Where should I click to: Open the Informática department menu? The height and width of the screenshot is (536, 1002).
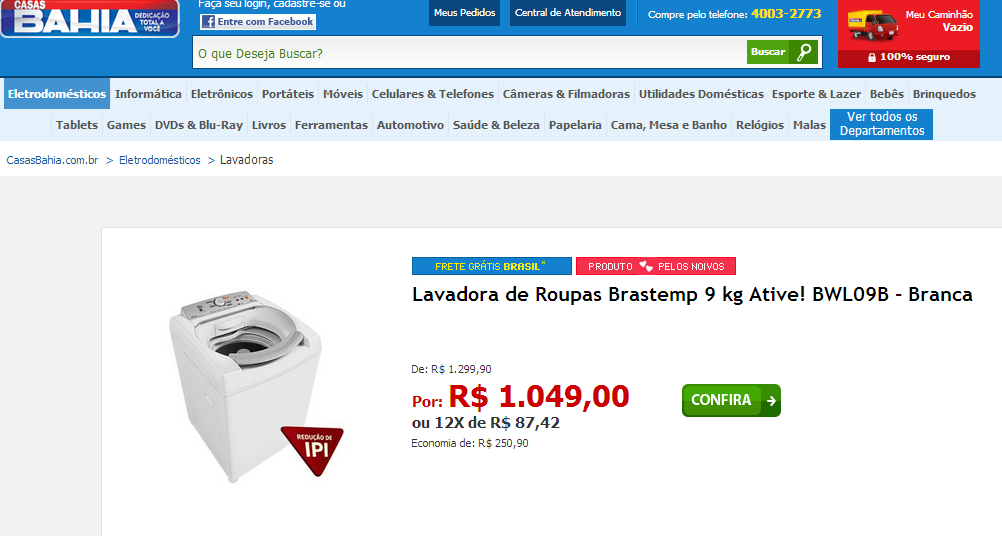coord(148,94)
